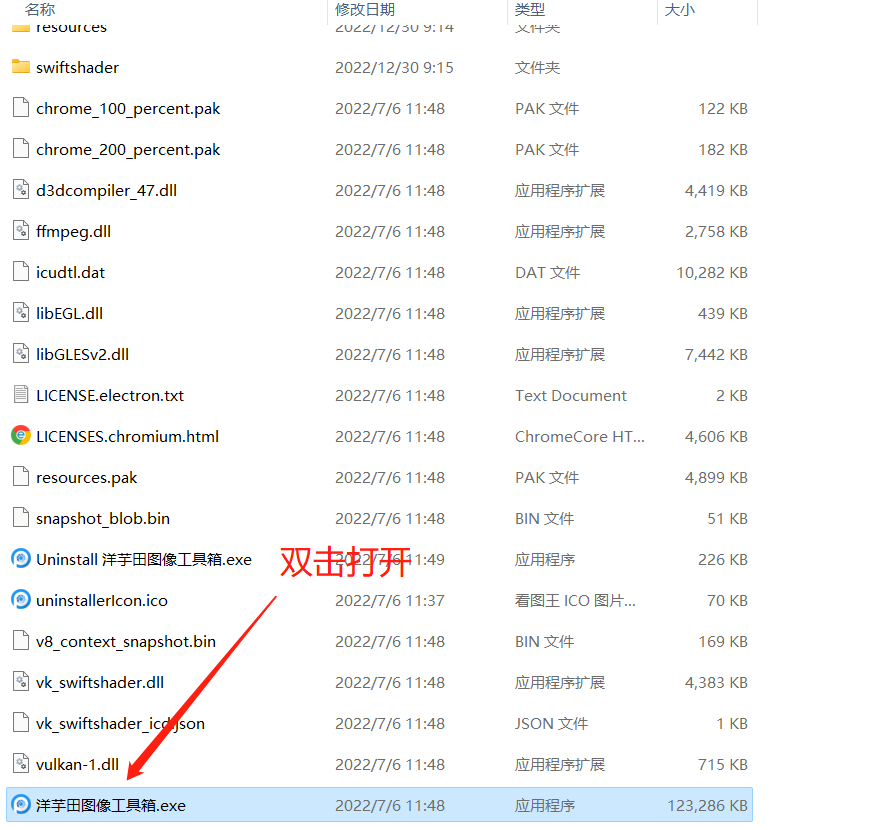
Task: Select the file name icudtl.dat
Action: coord(70,273)
